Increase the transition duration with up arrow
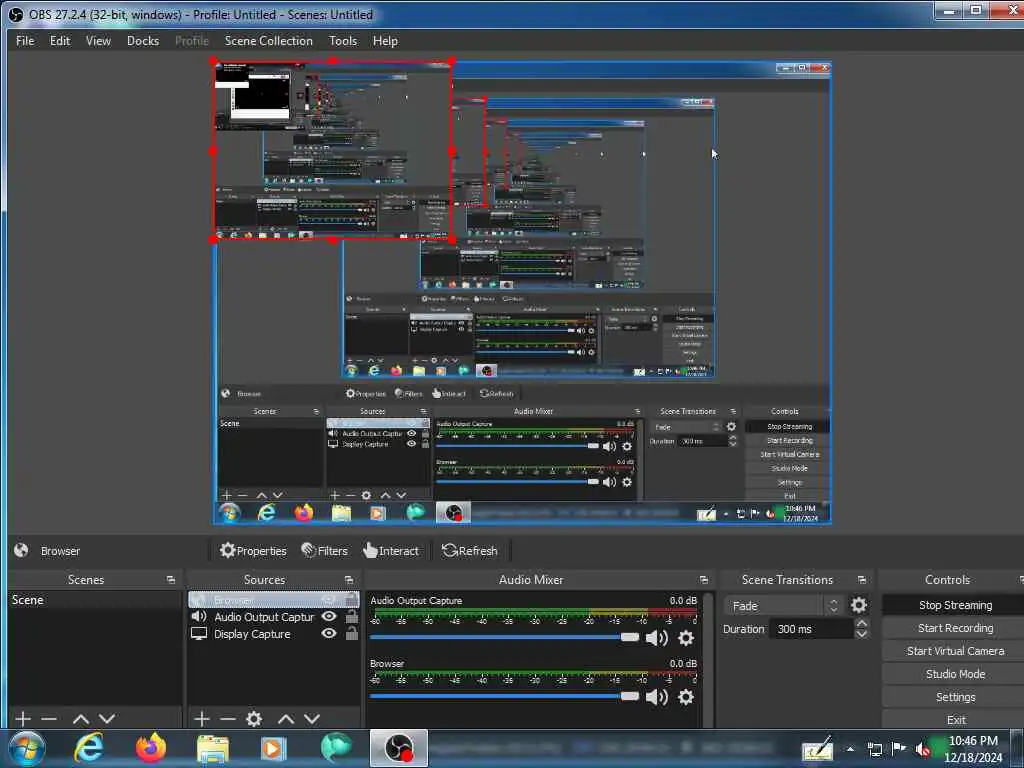Image resolution: width=1024 pixels, height=768 pixels. click(861, 624)
